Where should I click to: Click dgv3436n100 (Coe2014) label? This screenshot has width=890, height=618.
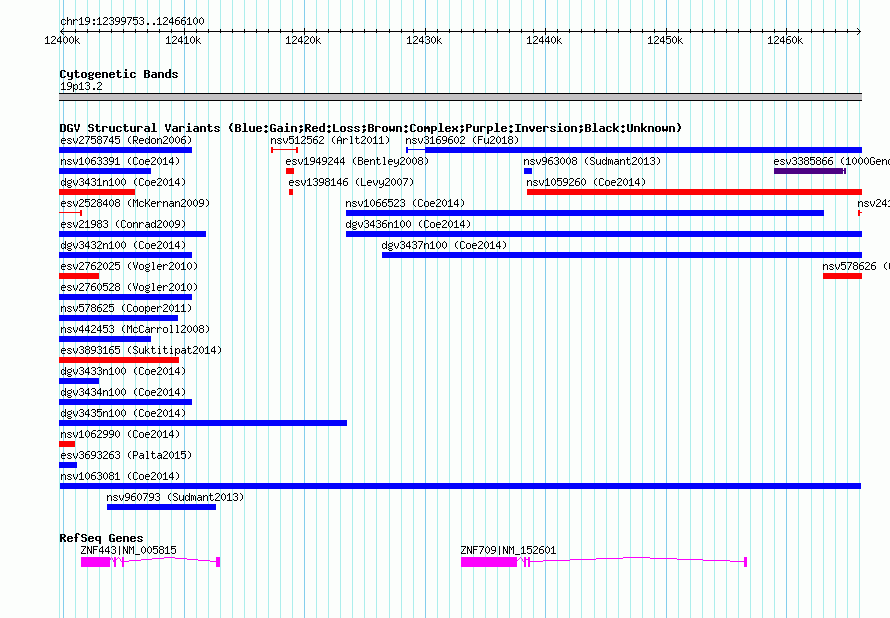click(x=408, y=224)
